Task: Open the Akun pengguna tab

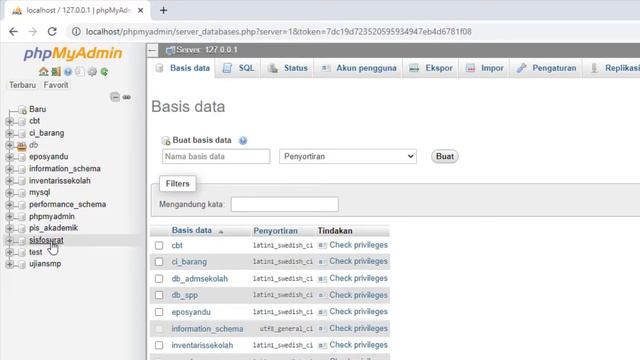Action: tap(359, 68)
